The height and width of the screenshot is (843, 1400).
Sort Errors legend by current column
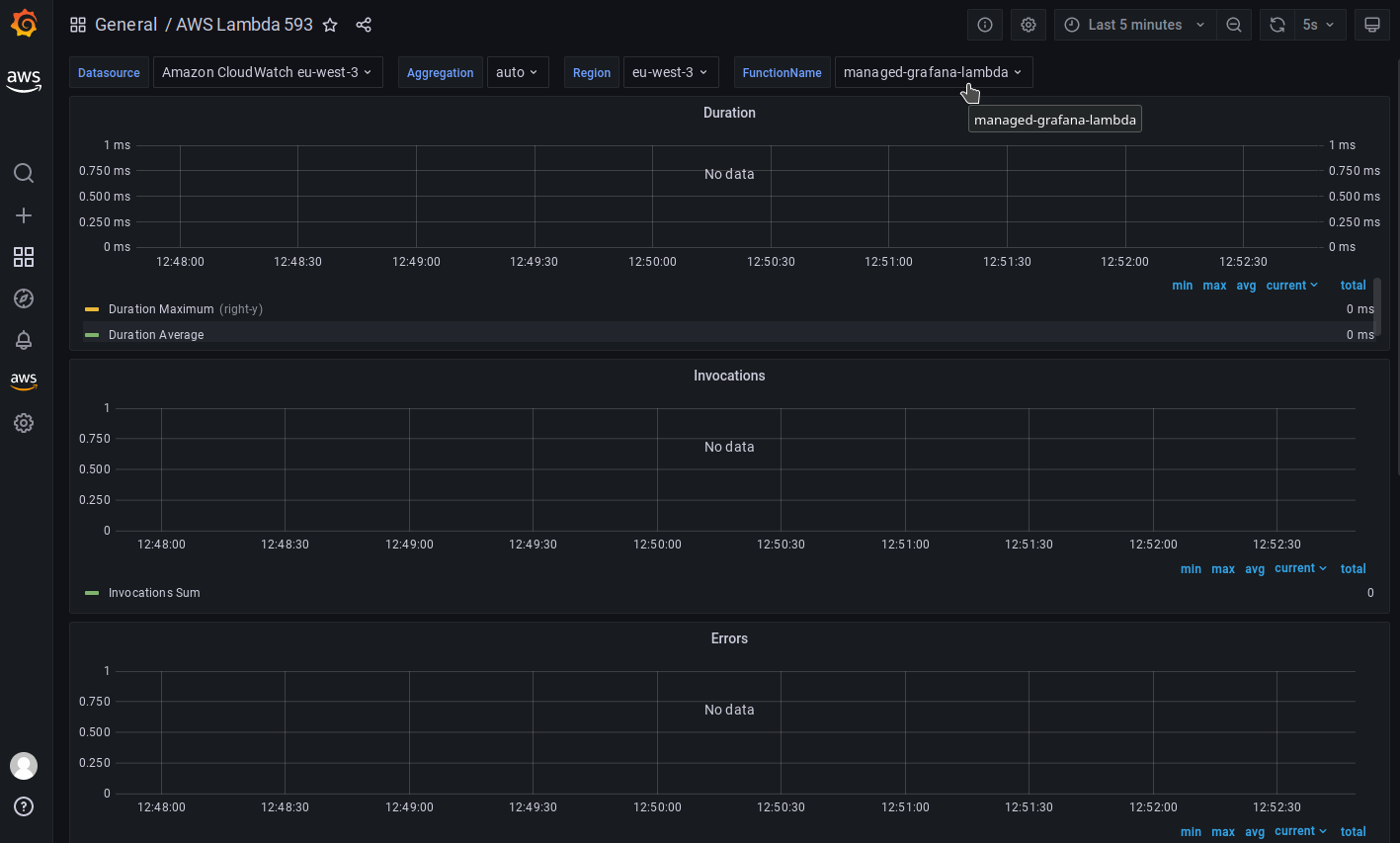click(x=1300, y=831)
